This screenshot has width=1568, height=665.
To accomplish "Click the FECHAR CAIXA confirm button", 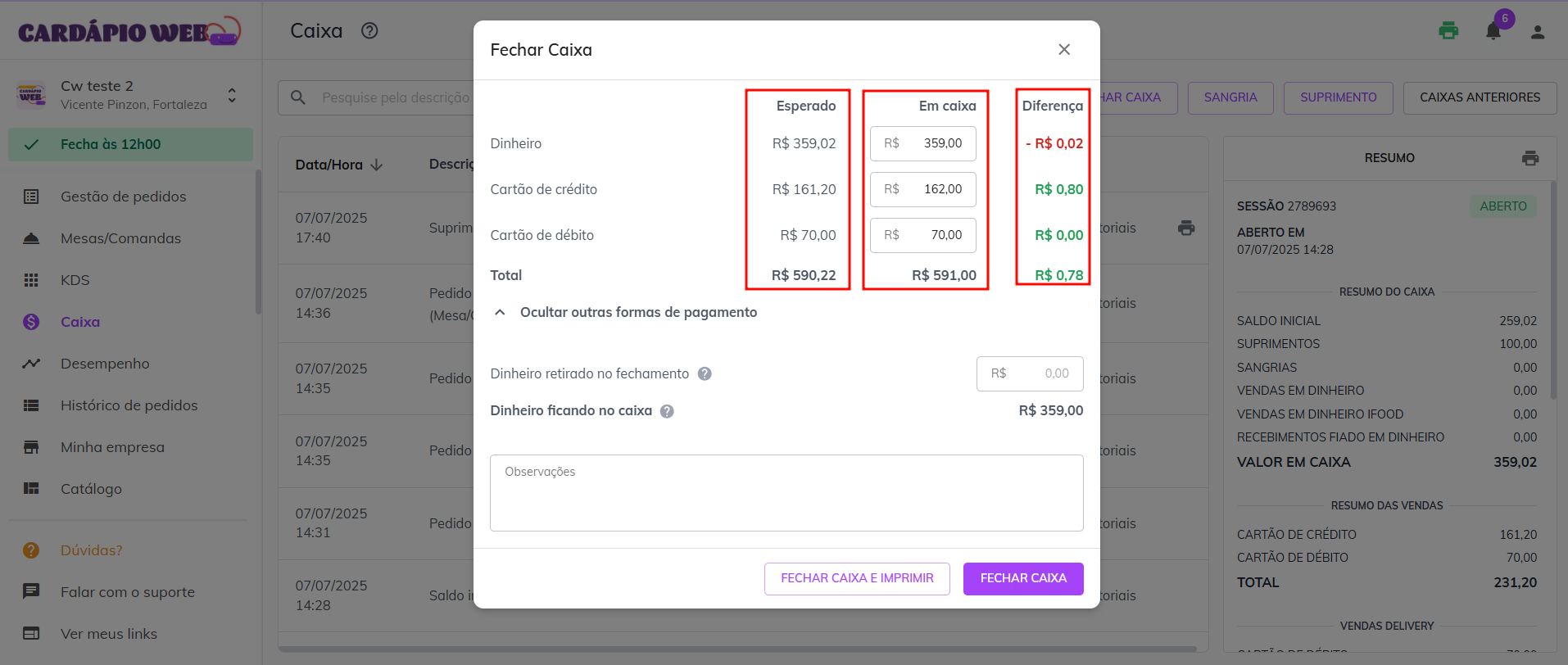I will [1022, 578].
